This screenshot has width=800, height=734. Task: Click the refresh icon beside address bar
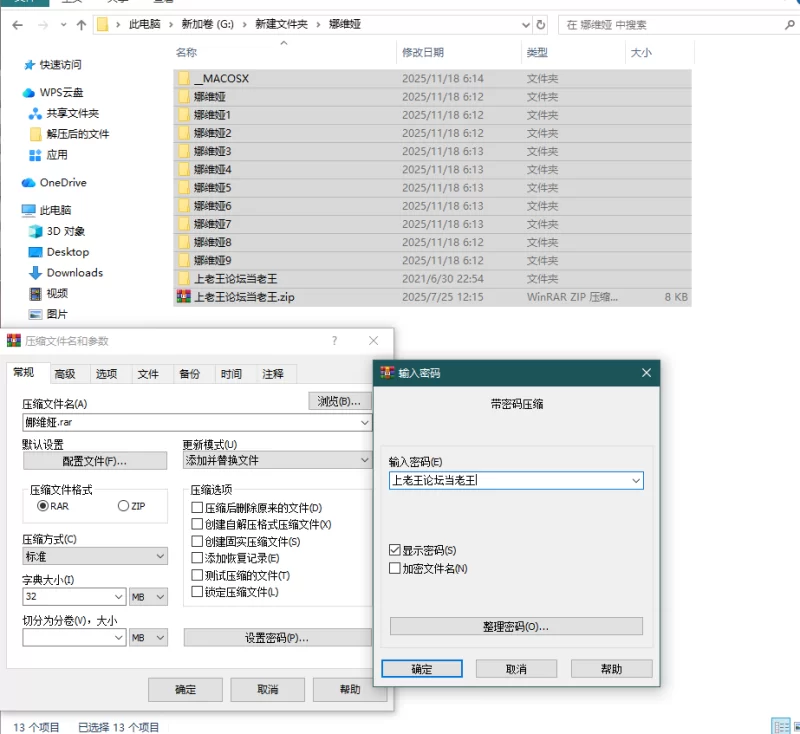point(541,24)
